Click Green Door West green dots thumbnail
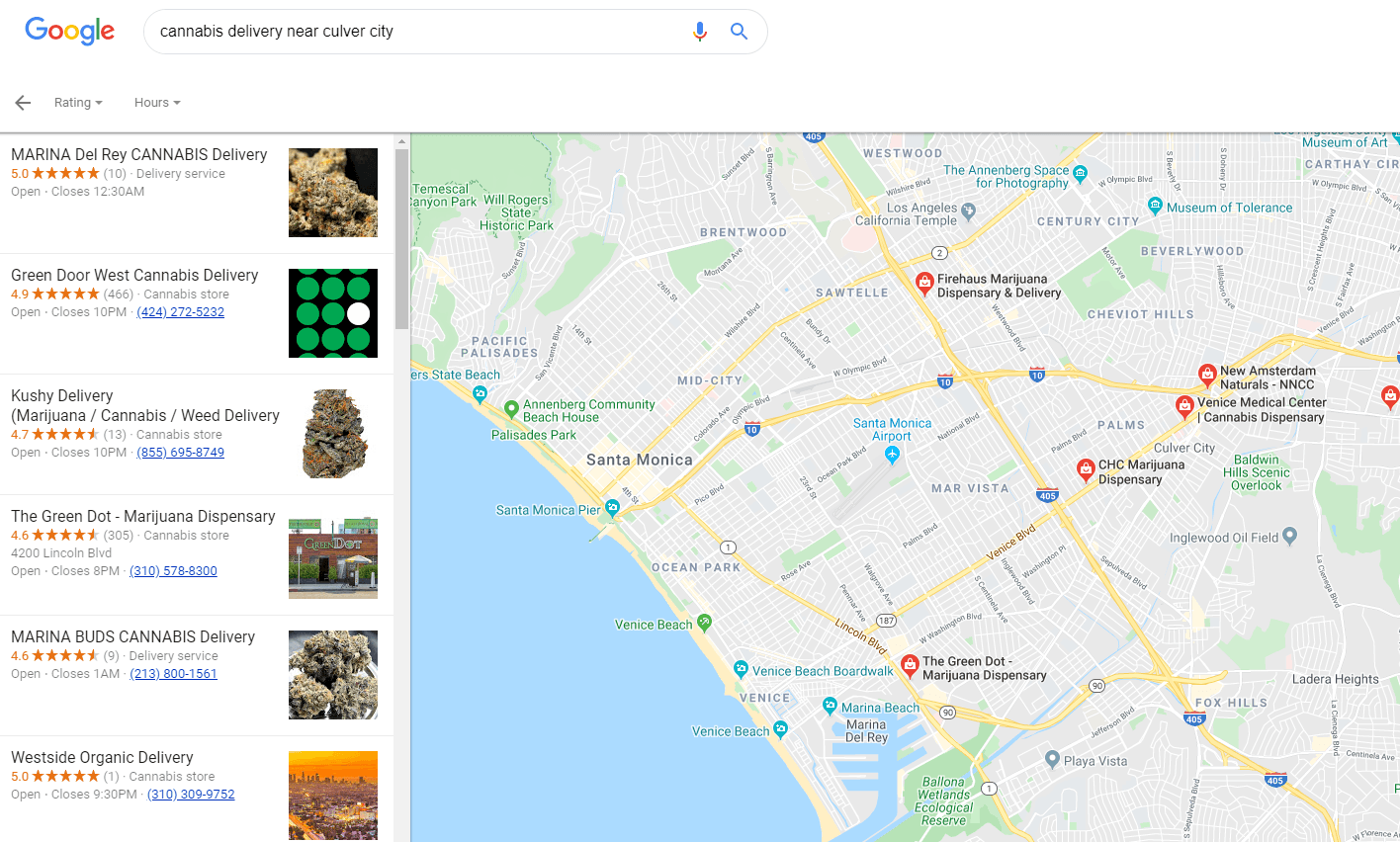Image resolution: width=1400 pixels, height=842 pixels. coord(333,313)
